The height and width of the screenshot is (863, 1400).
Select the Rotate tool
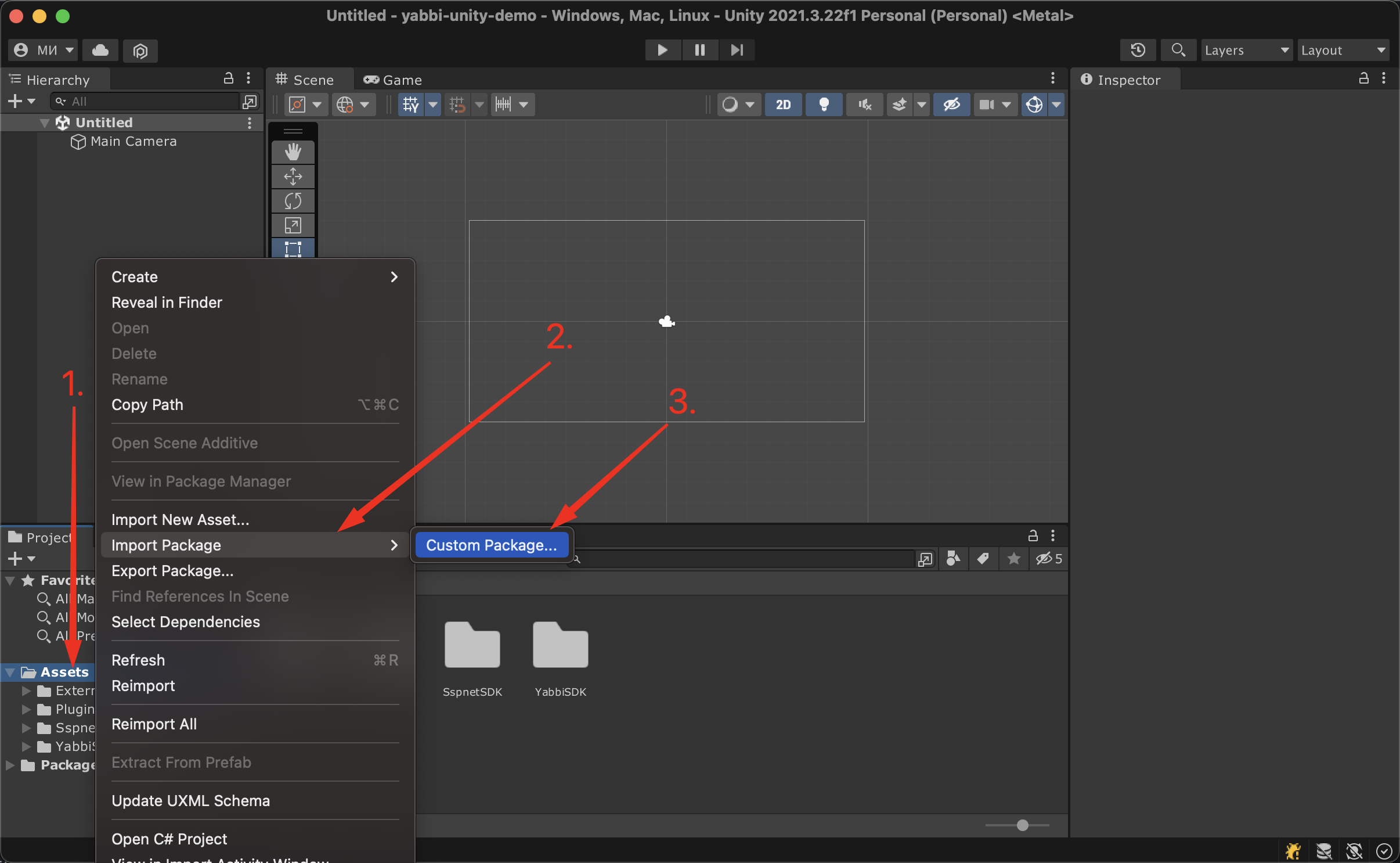293,201
